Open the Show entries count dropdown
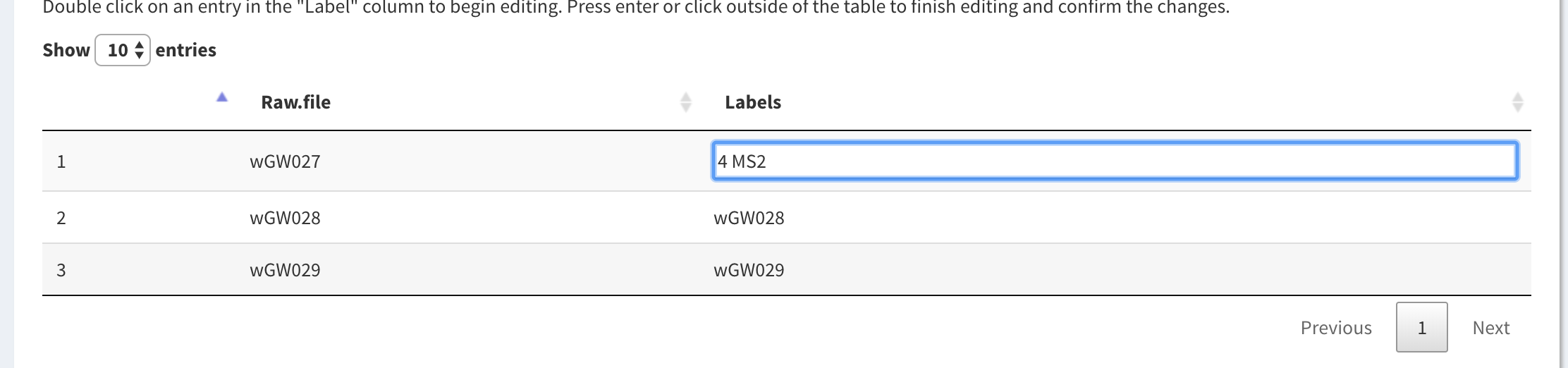1568x368 pixels. (123, 50)
